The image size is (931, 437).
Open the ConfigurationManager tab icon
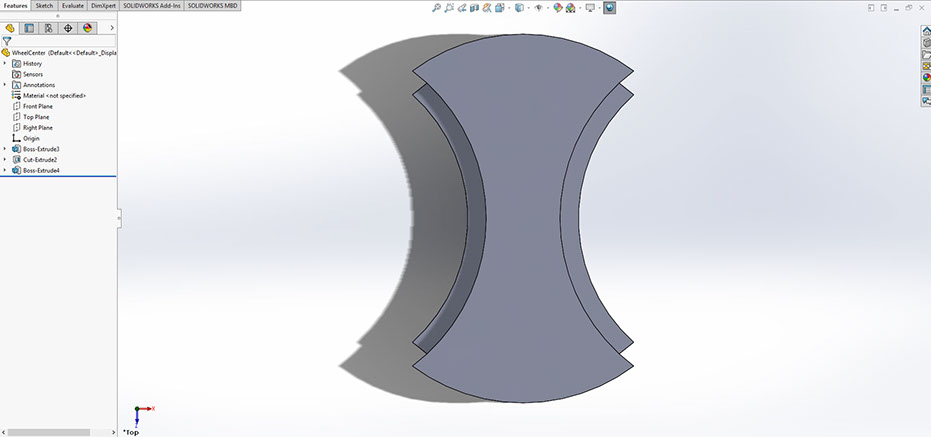(48, 28)
